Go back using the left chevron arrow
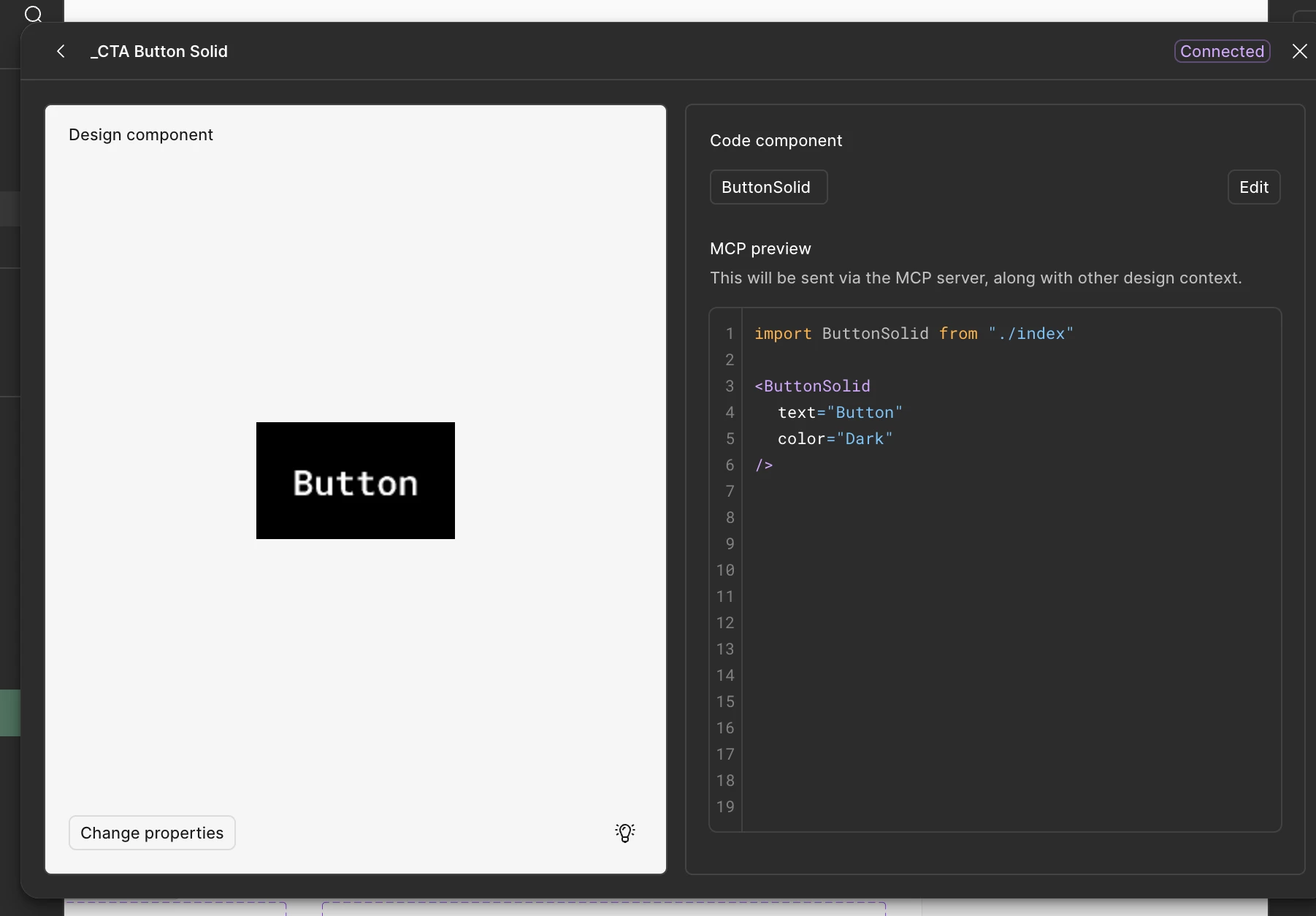Screen dimensions: 1316x916 [61, 51]
